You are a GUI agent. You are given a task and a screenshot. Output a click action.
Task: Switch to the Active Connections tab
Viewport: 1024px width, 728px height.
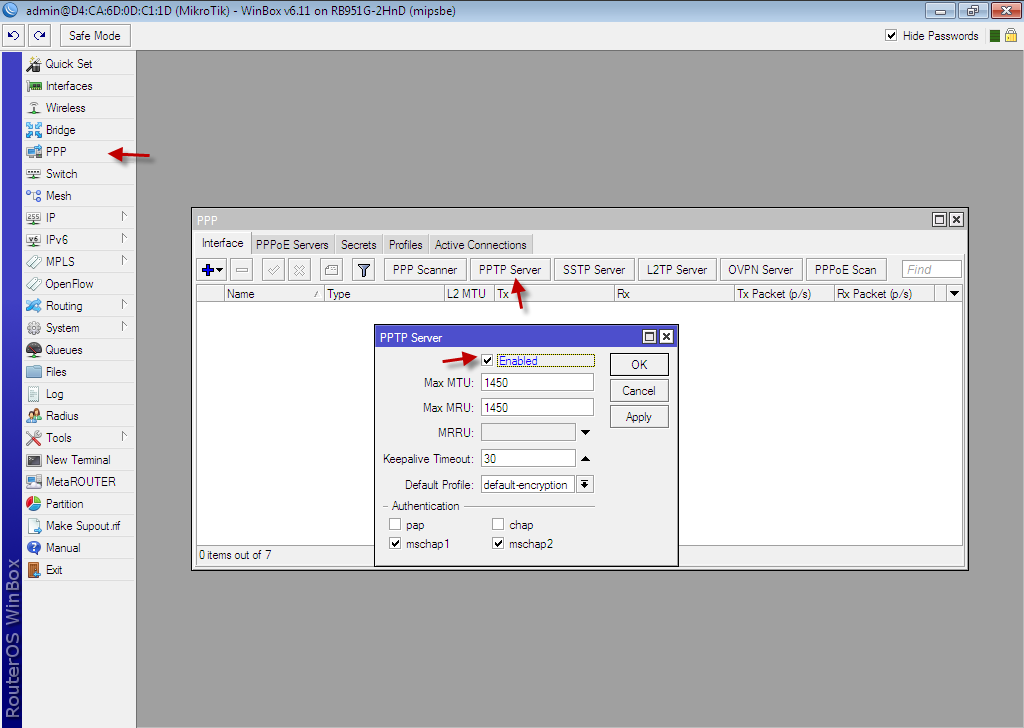[x=481, y=245]
